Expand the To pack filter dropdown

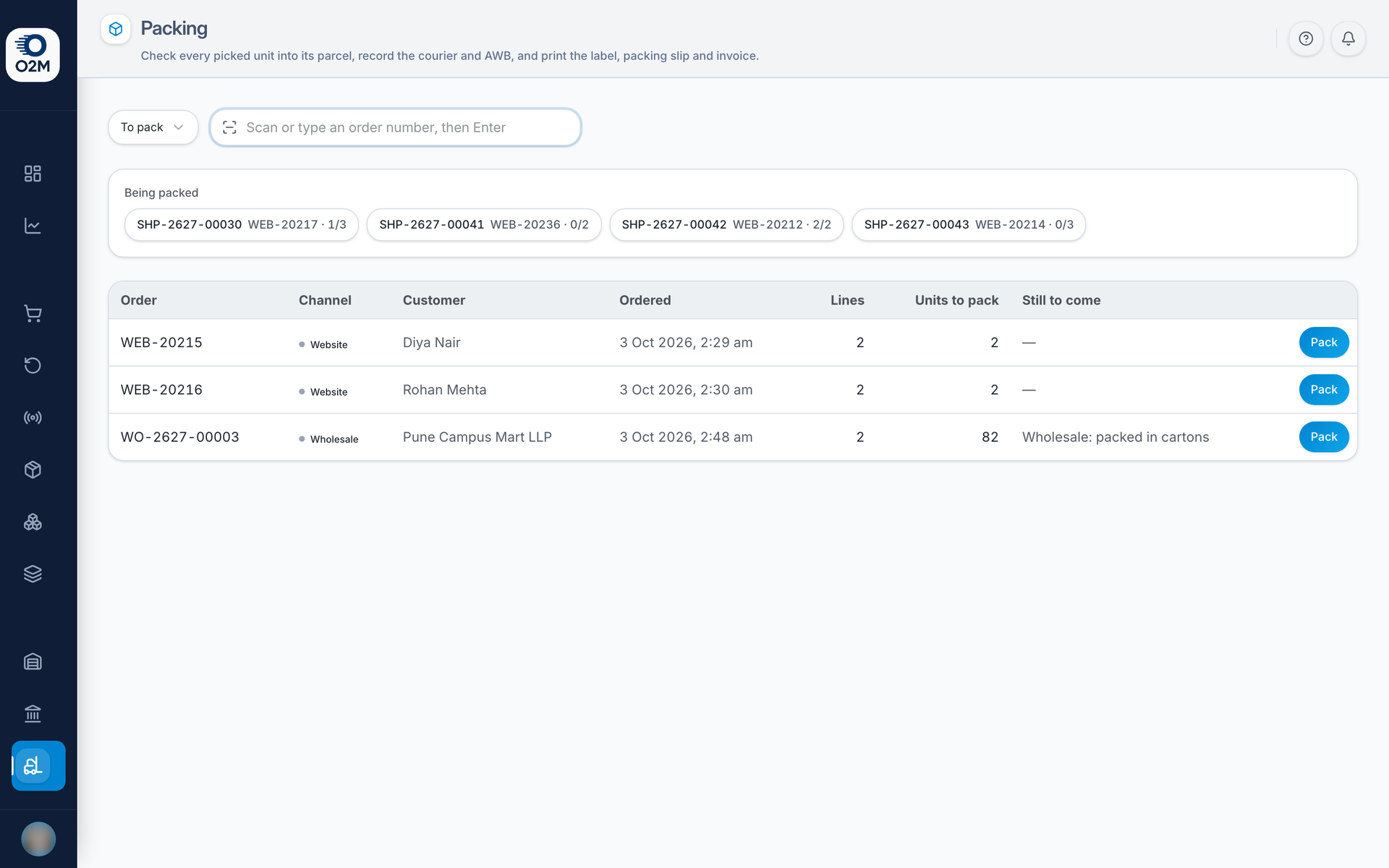pyautogui.click(x=153, y=127)
